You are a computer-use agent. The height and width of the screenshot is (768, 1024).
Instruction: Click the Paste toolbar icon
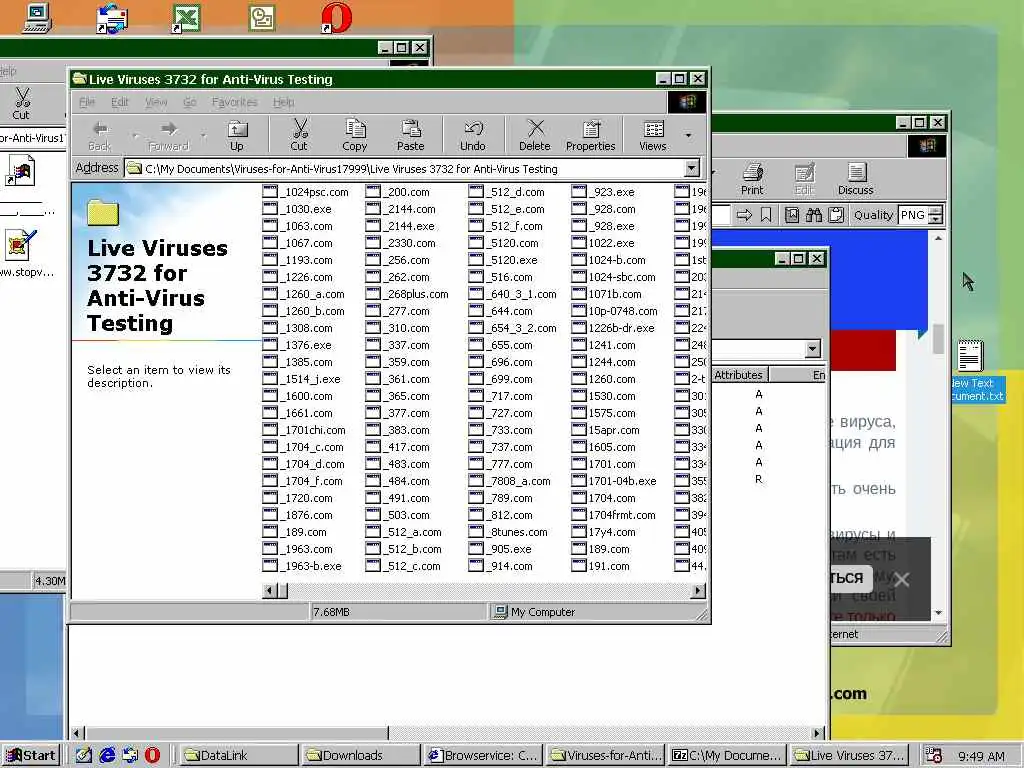(410, 135)
